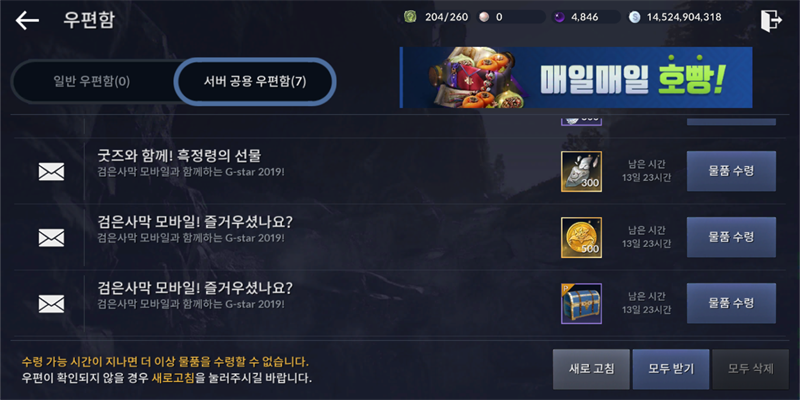Claim item for 굿즈와 함께! 흑정령의 선물
The width and height of the screenshot is (800, 400).
731,171
